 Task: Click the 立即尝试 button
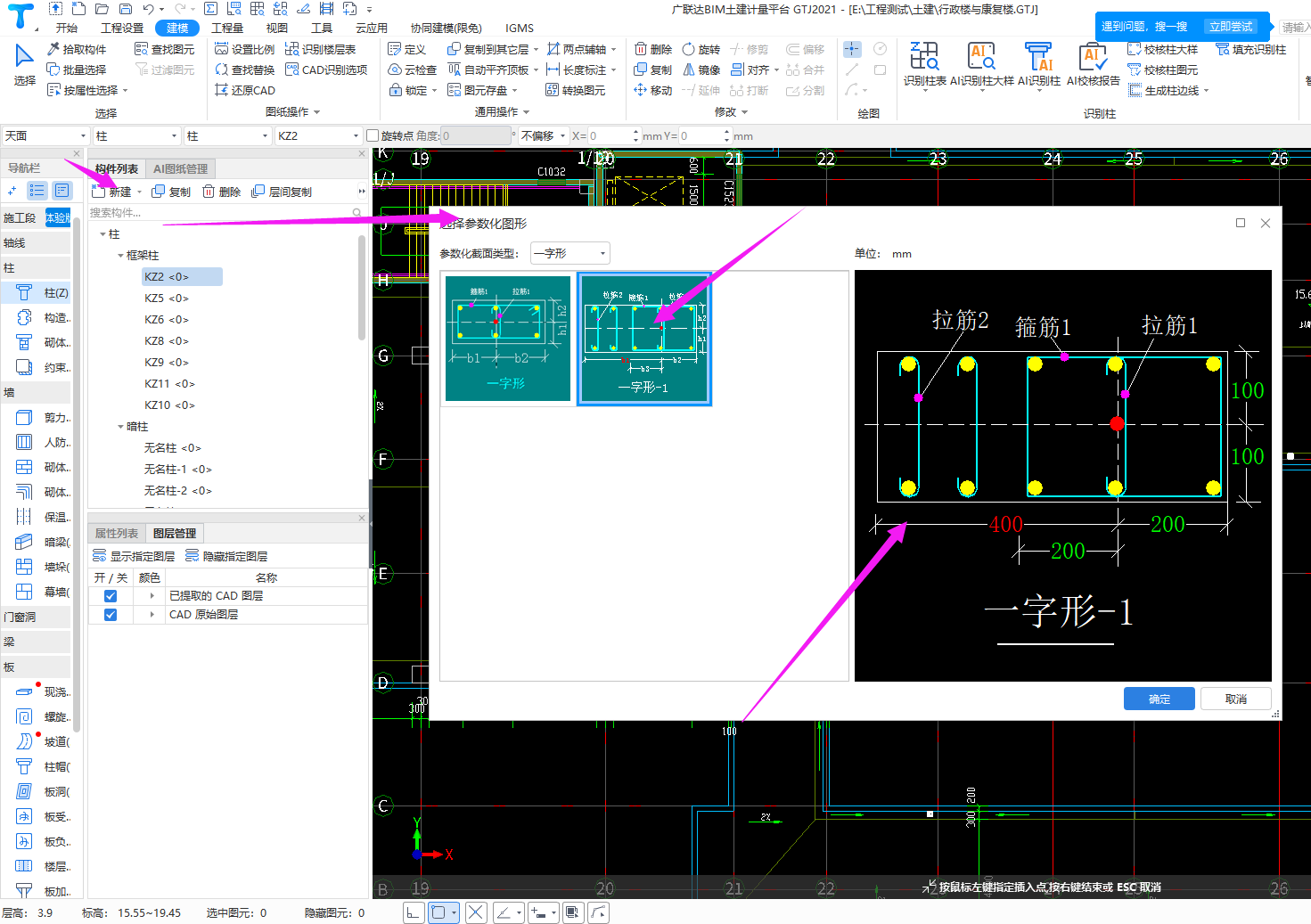point(1230,27)
